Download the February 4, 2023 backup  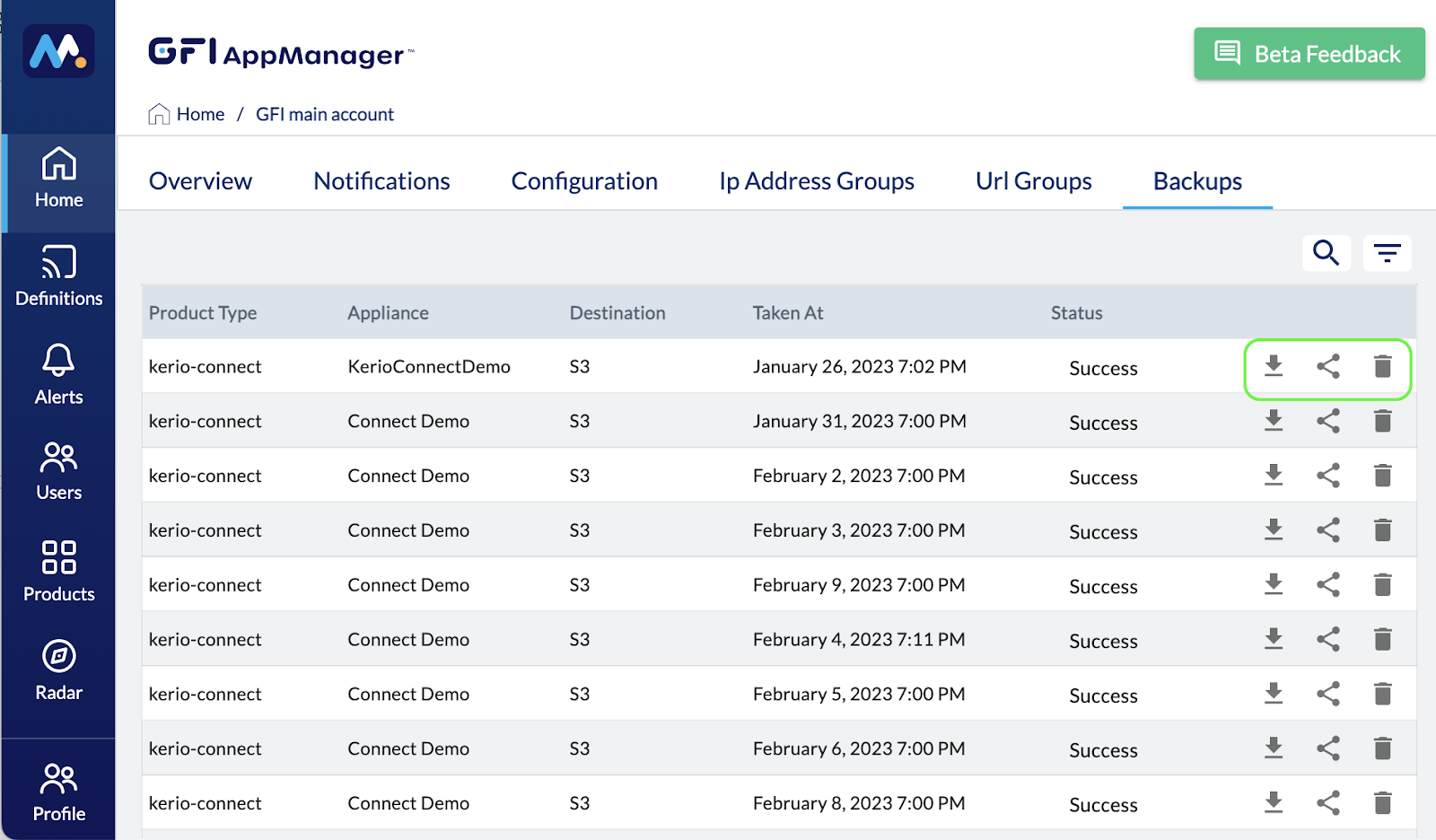tap(1274, 639)
